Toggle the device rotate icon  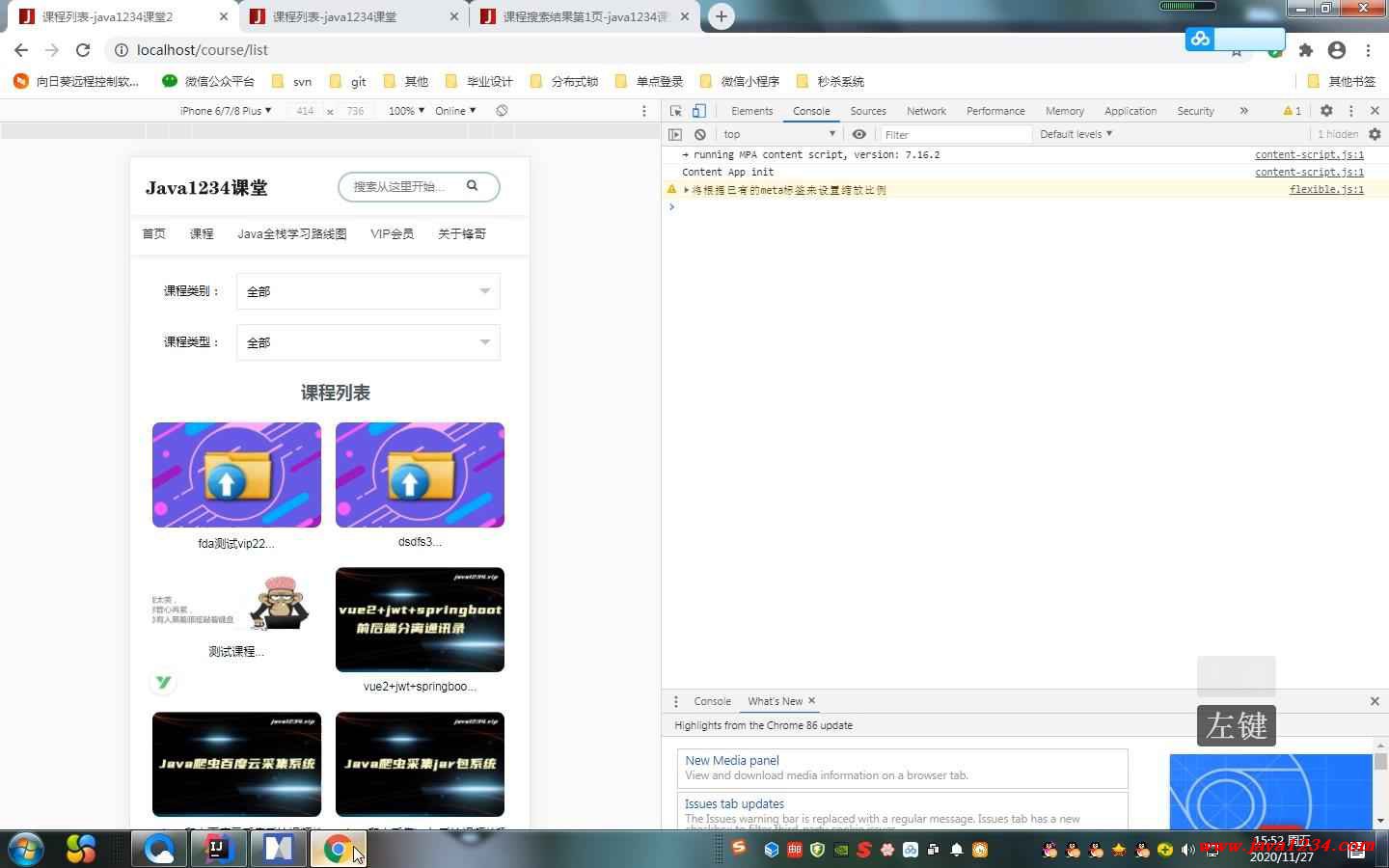[x=502, y=111]
